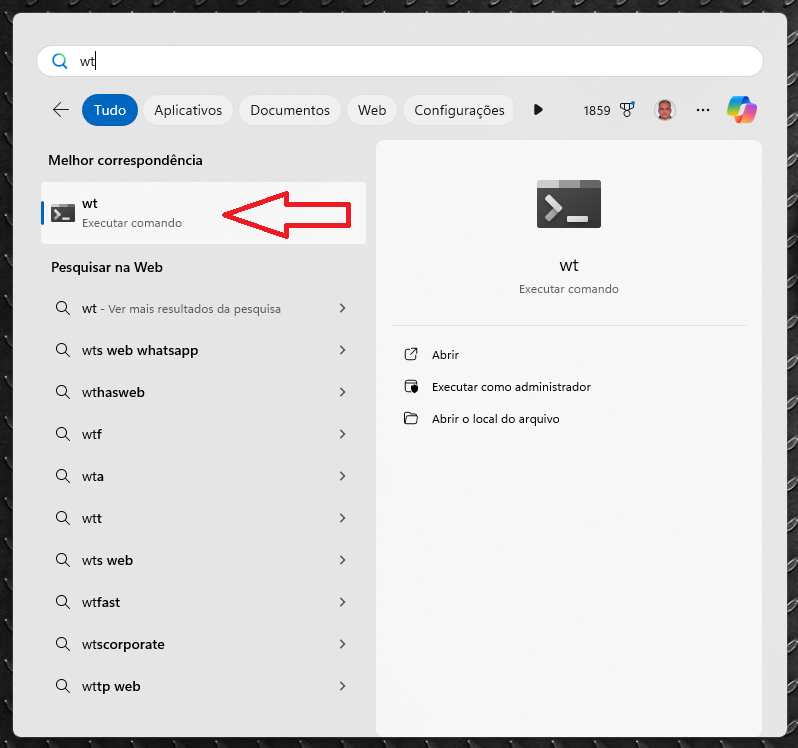Click search icon beside 'wthasweb'
The height and width of the screenshot is (748, 798).
[x=63, y=392]
